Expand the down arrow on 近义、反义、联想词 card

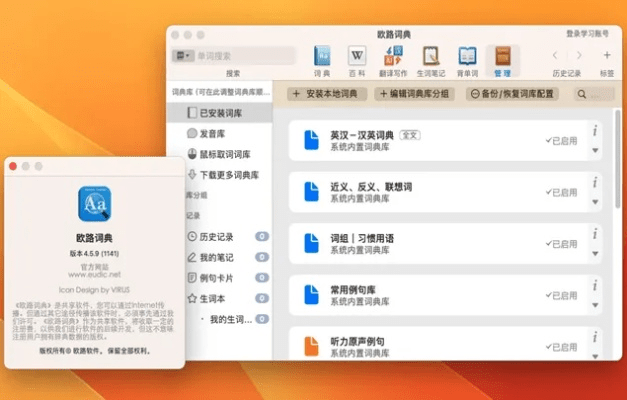click(x=595, y=202)
